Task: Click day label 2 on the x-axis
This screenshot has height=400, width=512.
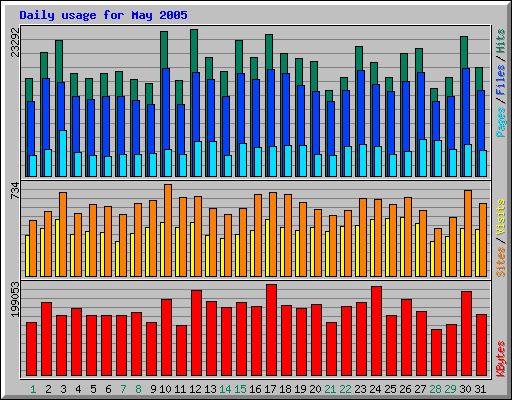Action: pyautogui.click(x=48, y=389)
